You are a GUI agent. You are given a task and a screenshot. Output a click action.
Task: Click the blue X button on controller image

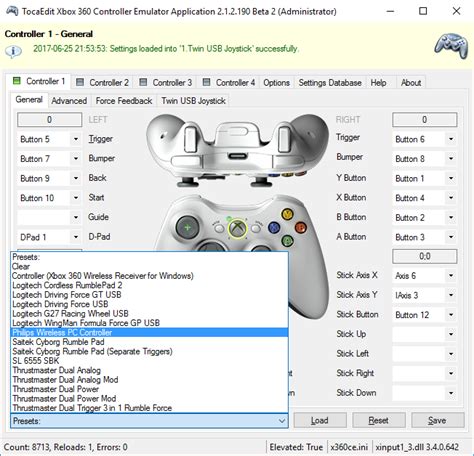tap(274, 228)
